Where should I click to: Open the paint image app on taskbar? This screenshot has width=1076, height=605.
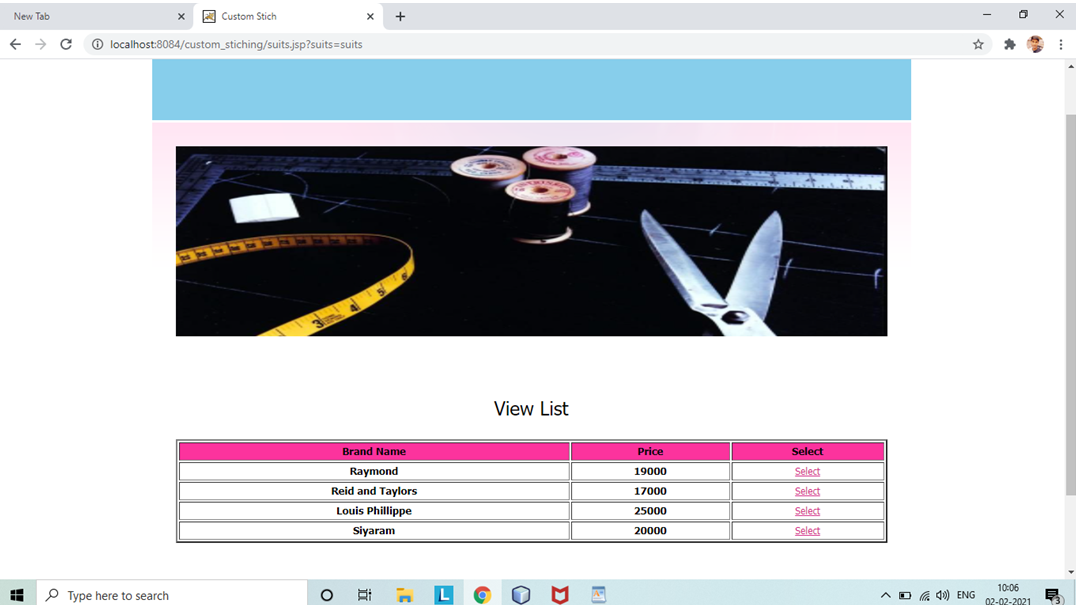[x=598, y=595]
